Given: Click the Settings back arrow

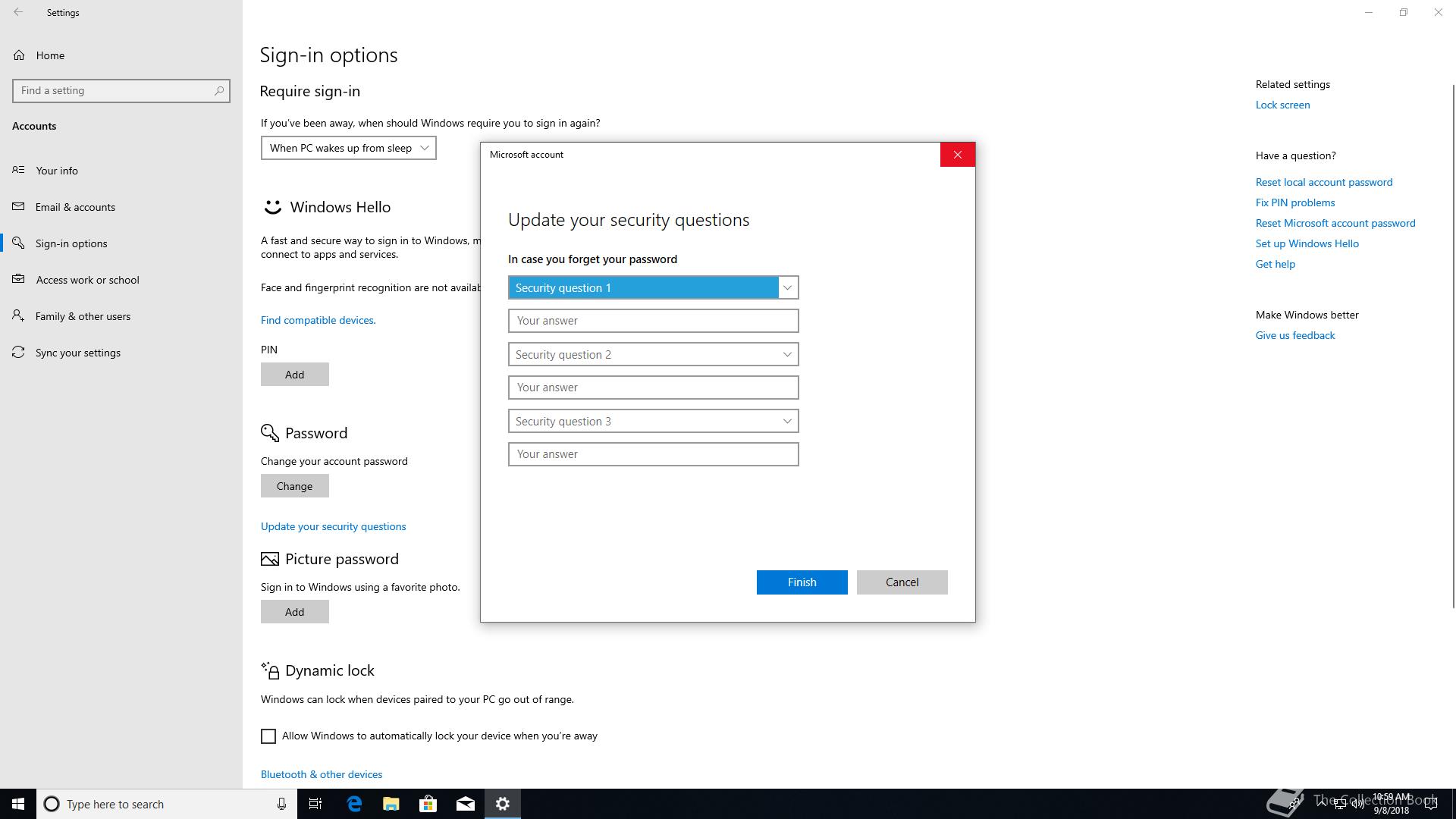Looking at the screenshot, I should pyautogui.click(x=18, y=12).
